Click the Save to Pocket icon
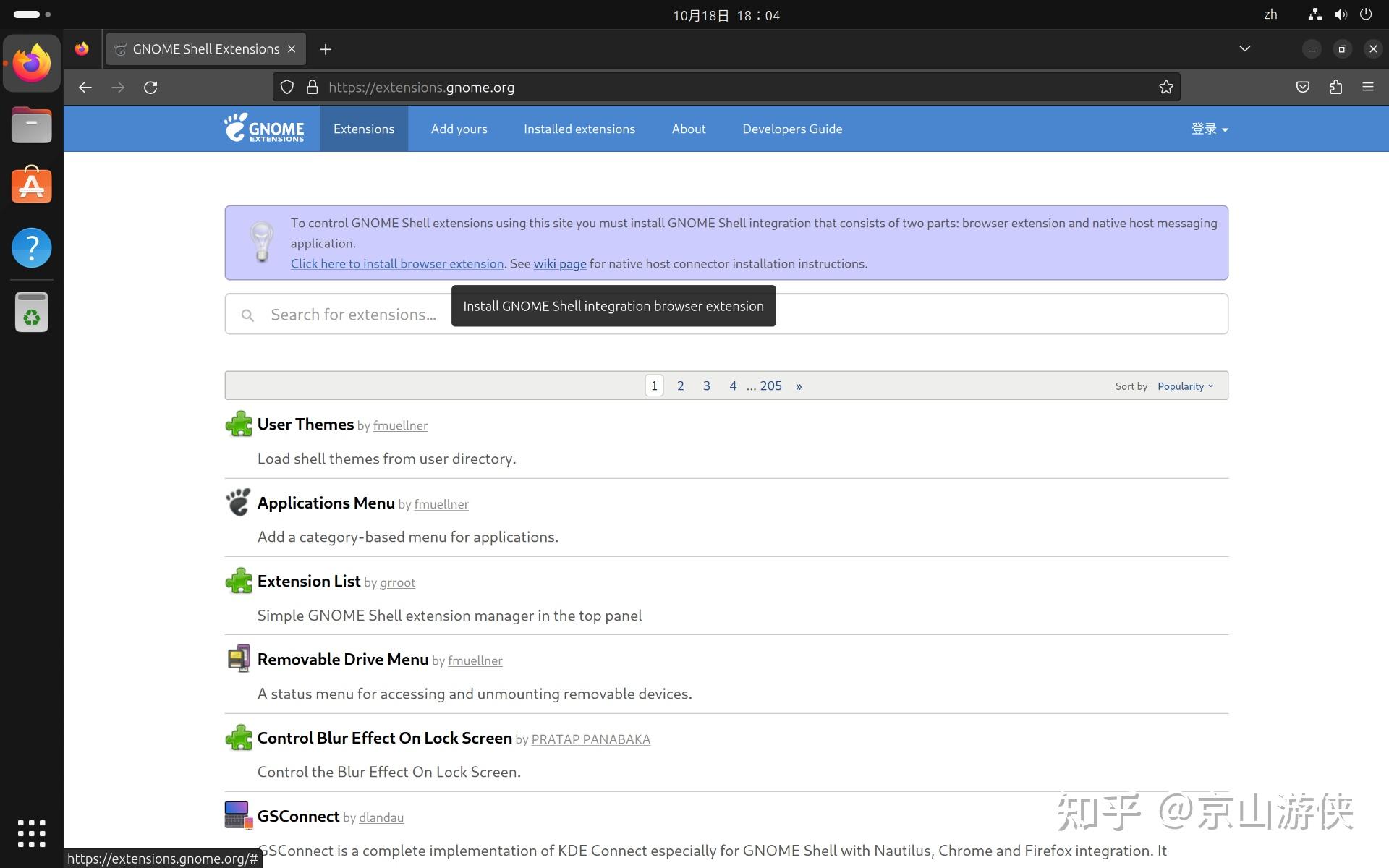 [x=1302, y=88]
